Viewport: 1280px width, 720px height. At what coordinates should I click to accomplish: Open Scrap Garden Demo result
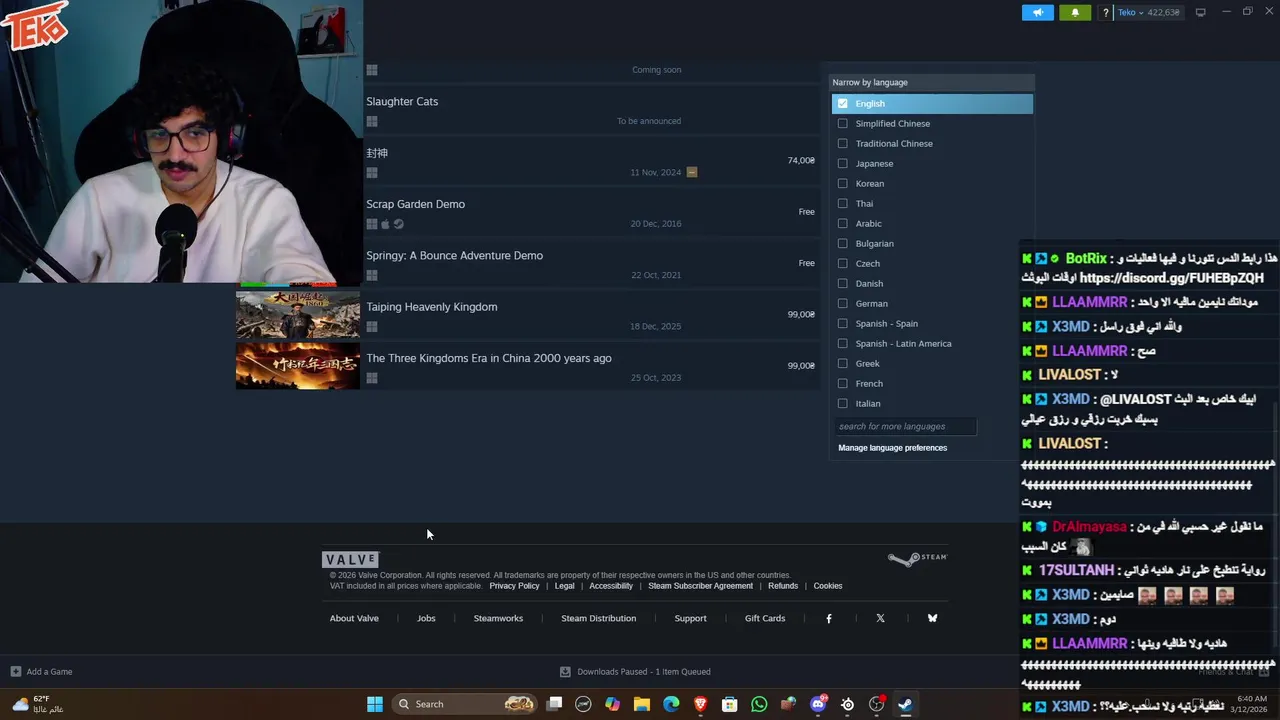tap(415, 204)
